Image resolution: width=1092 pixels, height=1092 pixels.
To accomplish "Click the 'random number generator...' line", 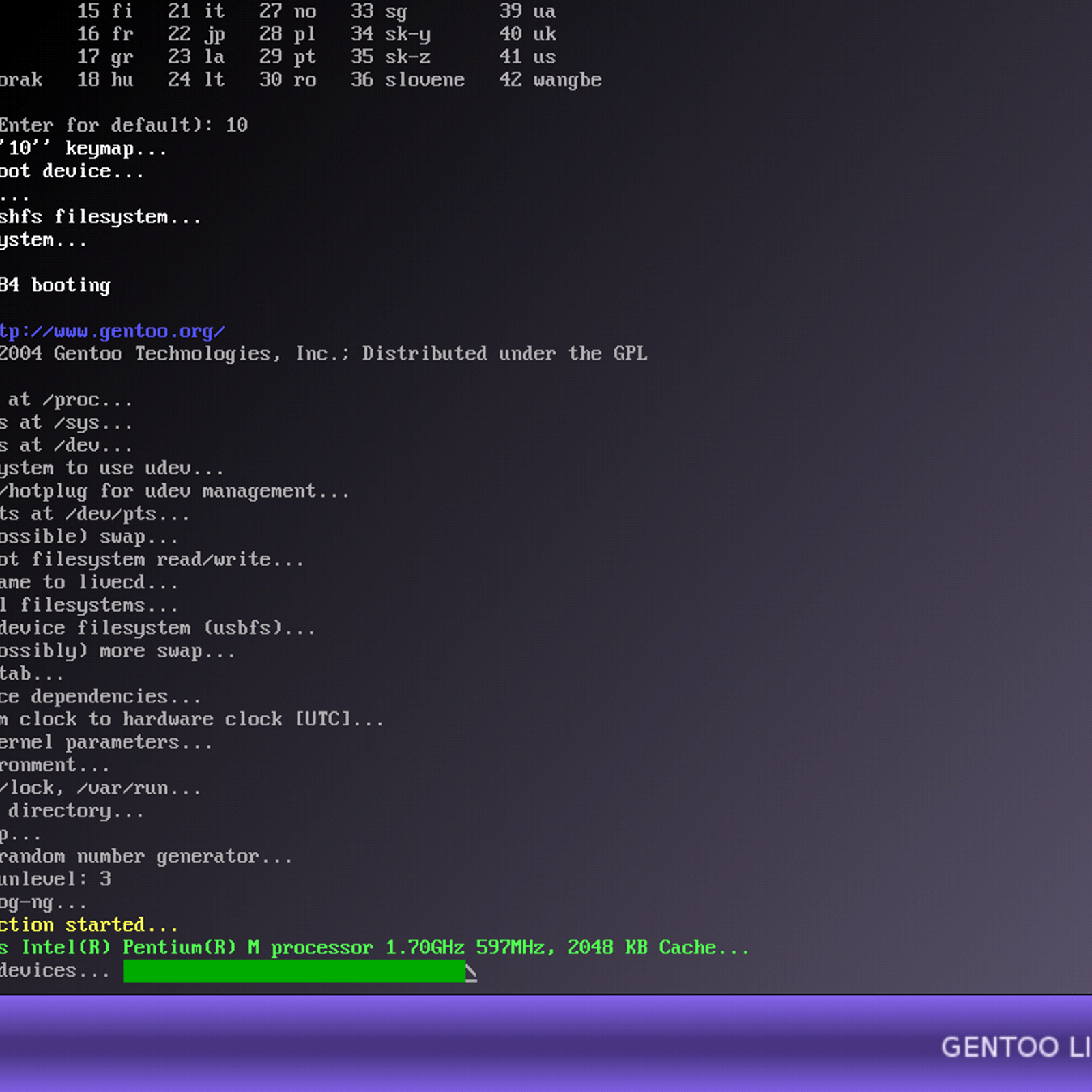I will click(x=146, y=857).
